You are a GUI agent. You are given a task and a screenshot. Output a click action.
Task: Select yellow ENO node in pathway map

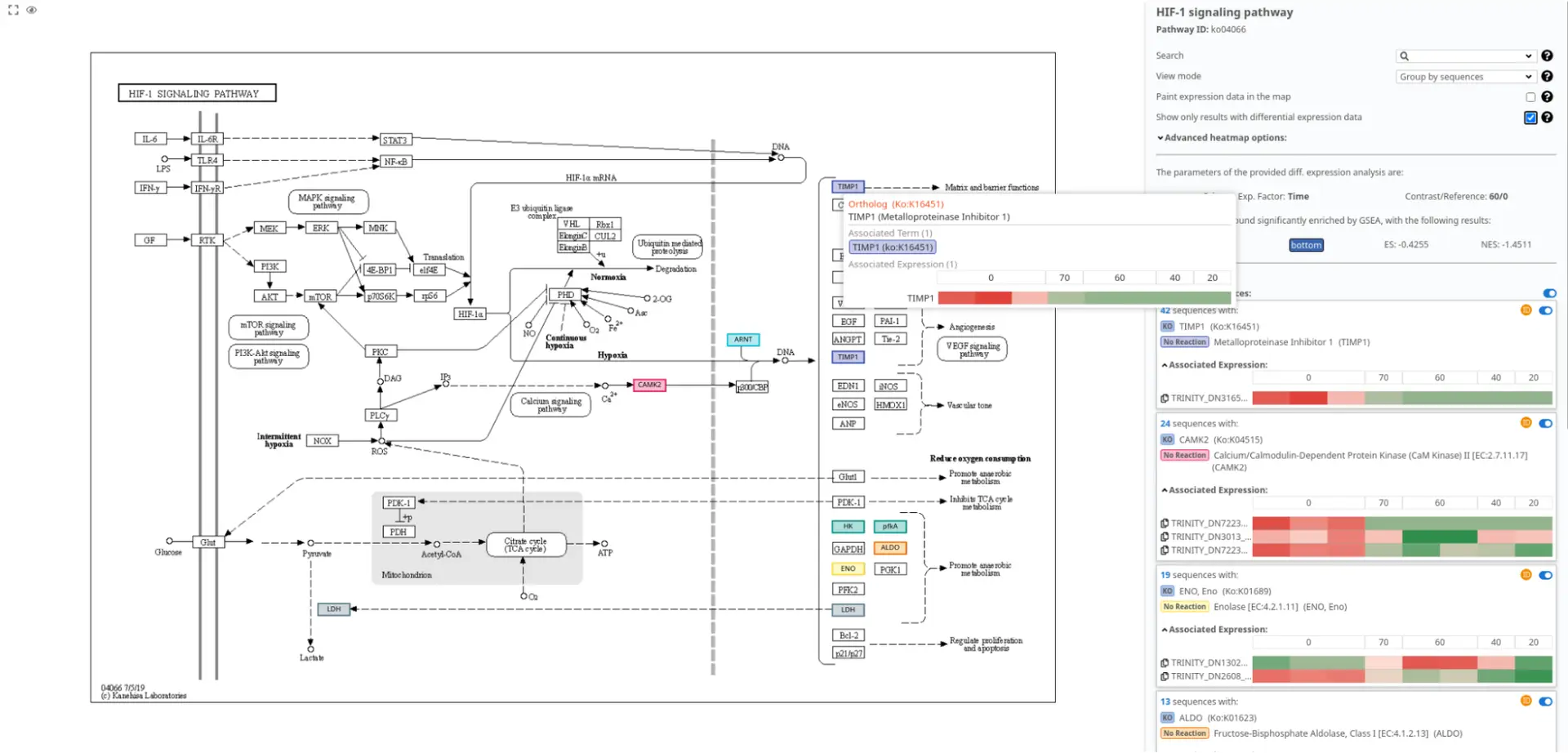[x=848, y=568]
